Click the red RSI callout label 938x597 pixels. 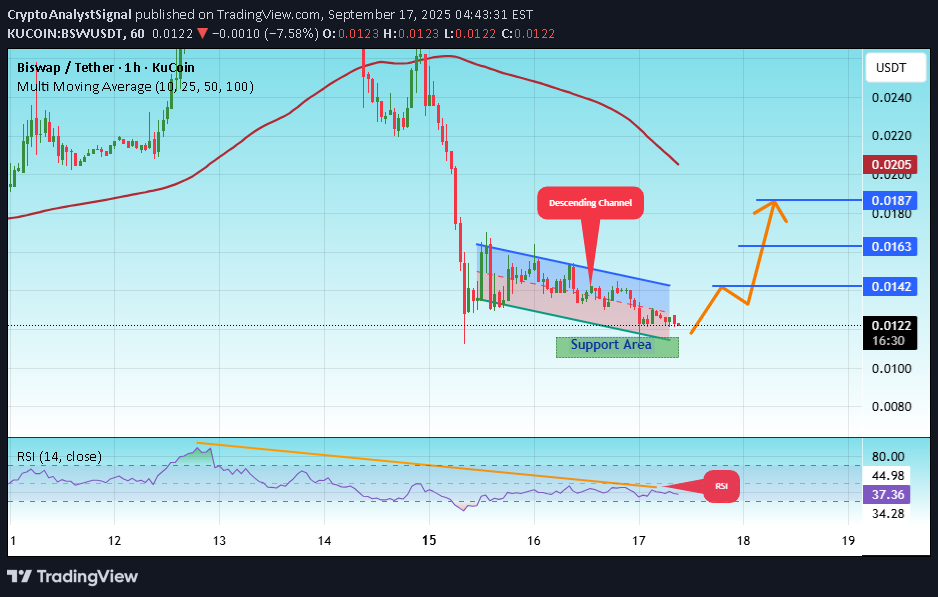721,486
